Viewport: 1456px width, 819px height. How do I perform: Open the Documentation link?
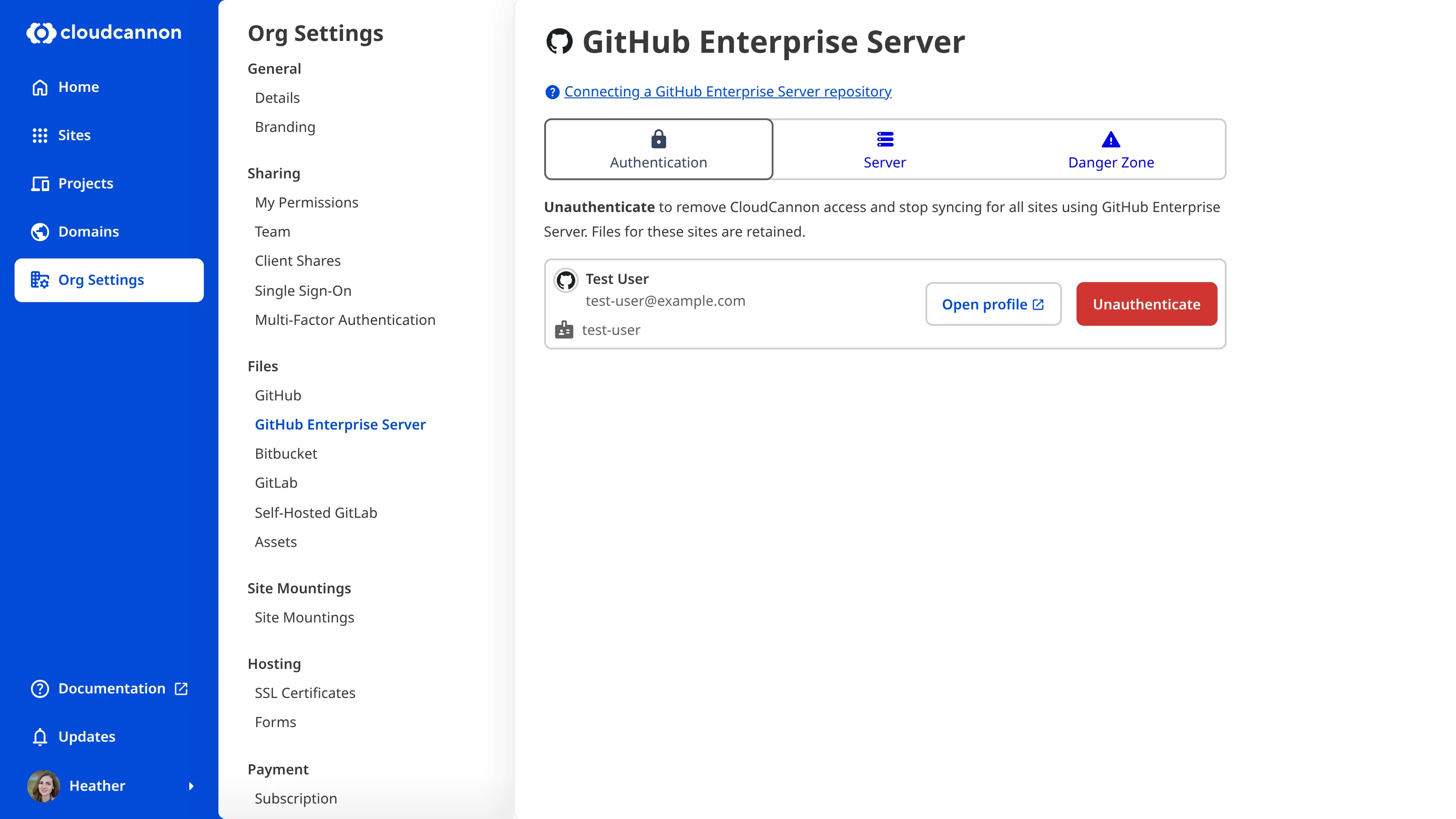coord(109,688)
